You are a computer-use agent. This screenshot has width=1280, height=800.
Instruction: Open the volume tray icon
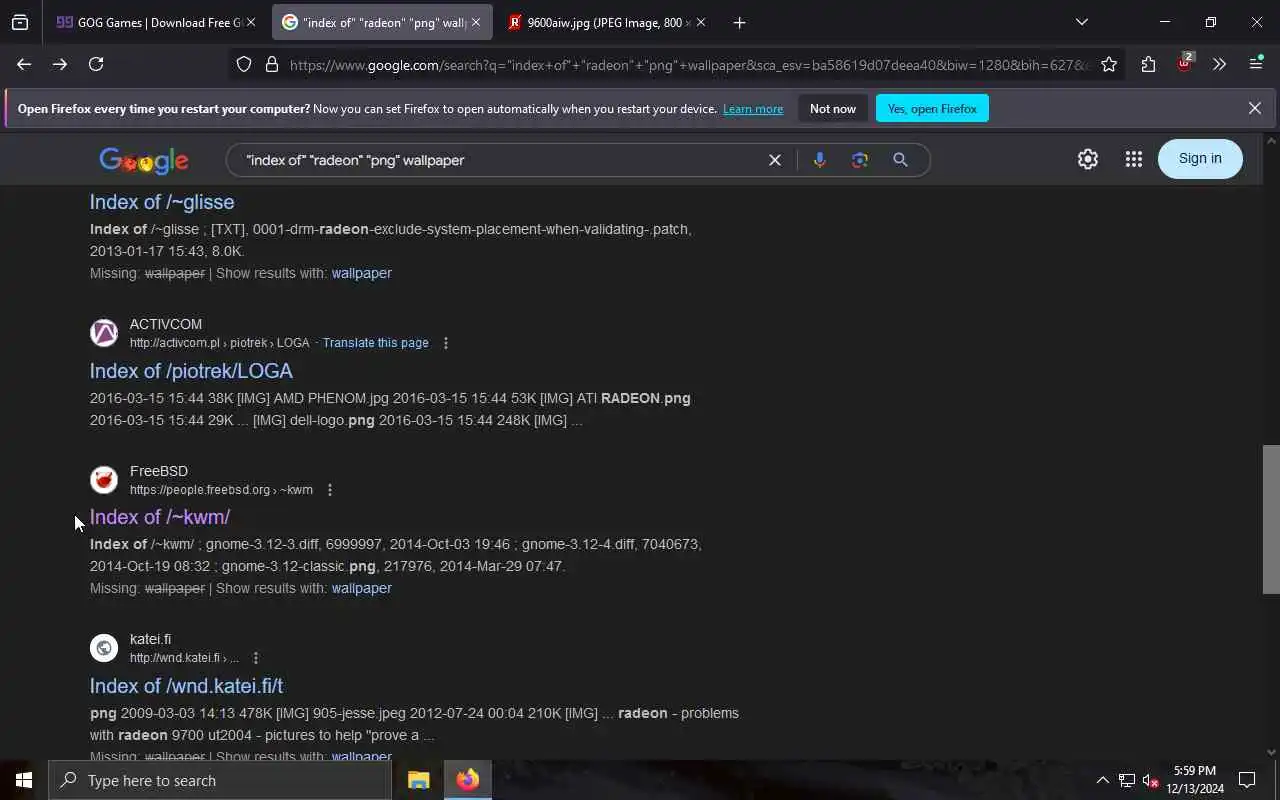(1150, 780)
